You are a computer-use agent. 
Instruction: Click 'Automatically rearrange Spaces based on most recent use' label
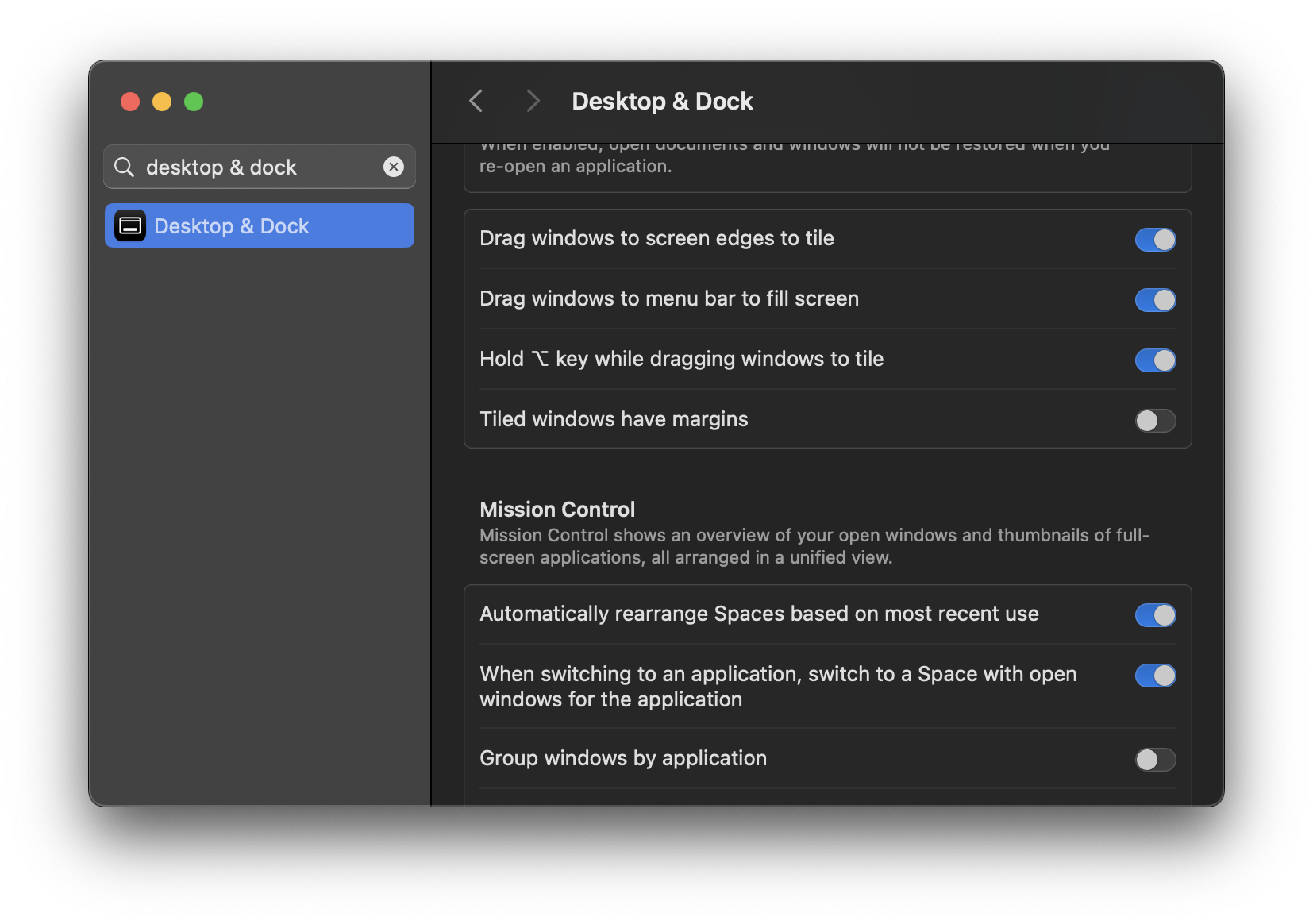coord(759,614)
